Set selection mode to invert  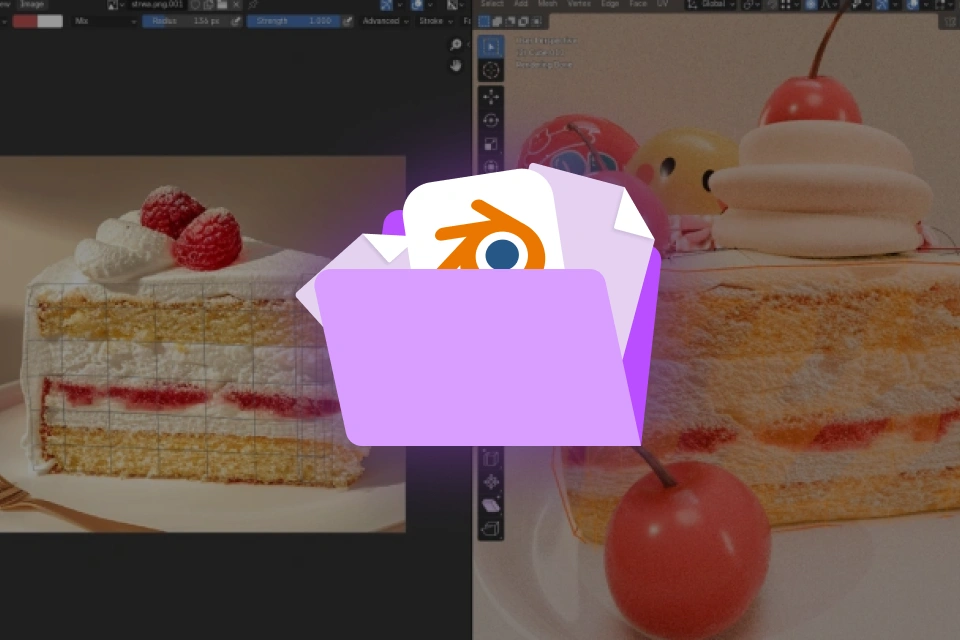point(523,21)
